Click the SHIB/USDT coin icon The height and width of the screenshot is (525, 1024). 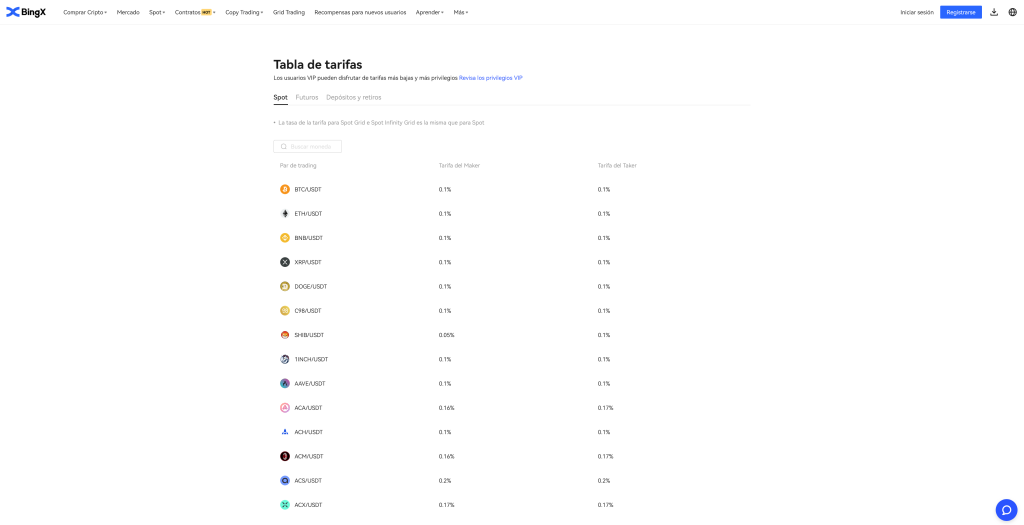tap(285, 335)
